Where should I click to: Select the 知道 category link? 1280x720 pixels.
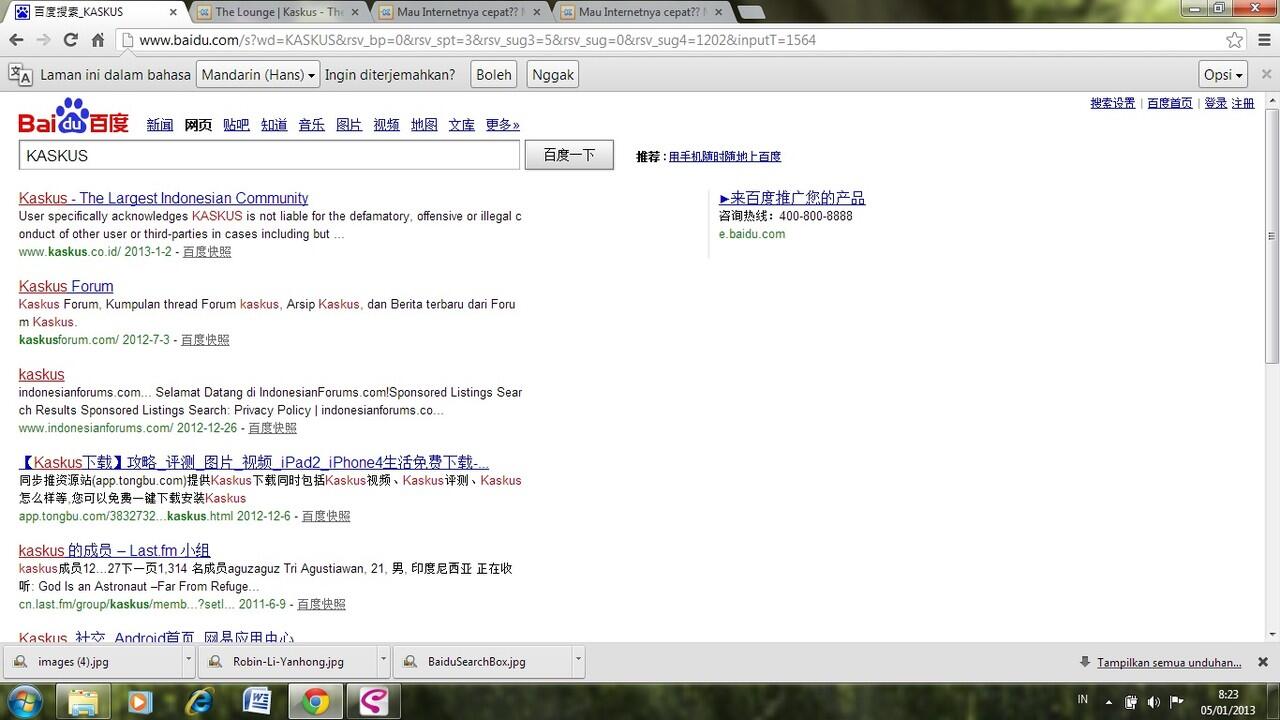[x=274, y=125]
